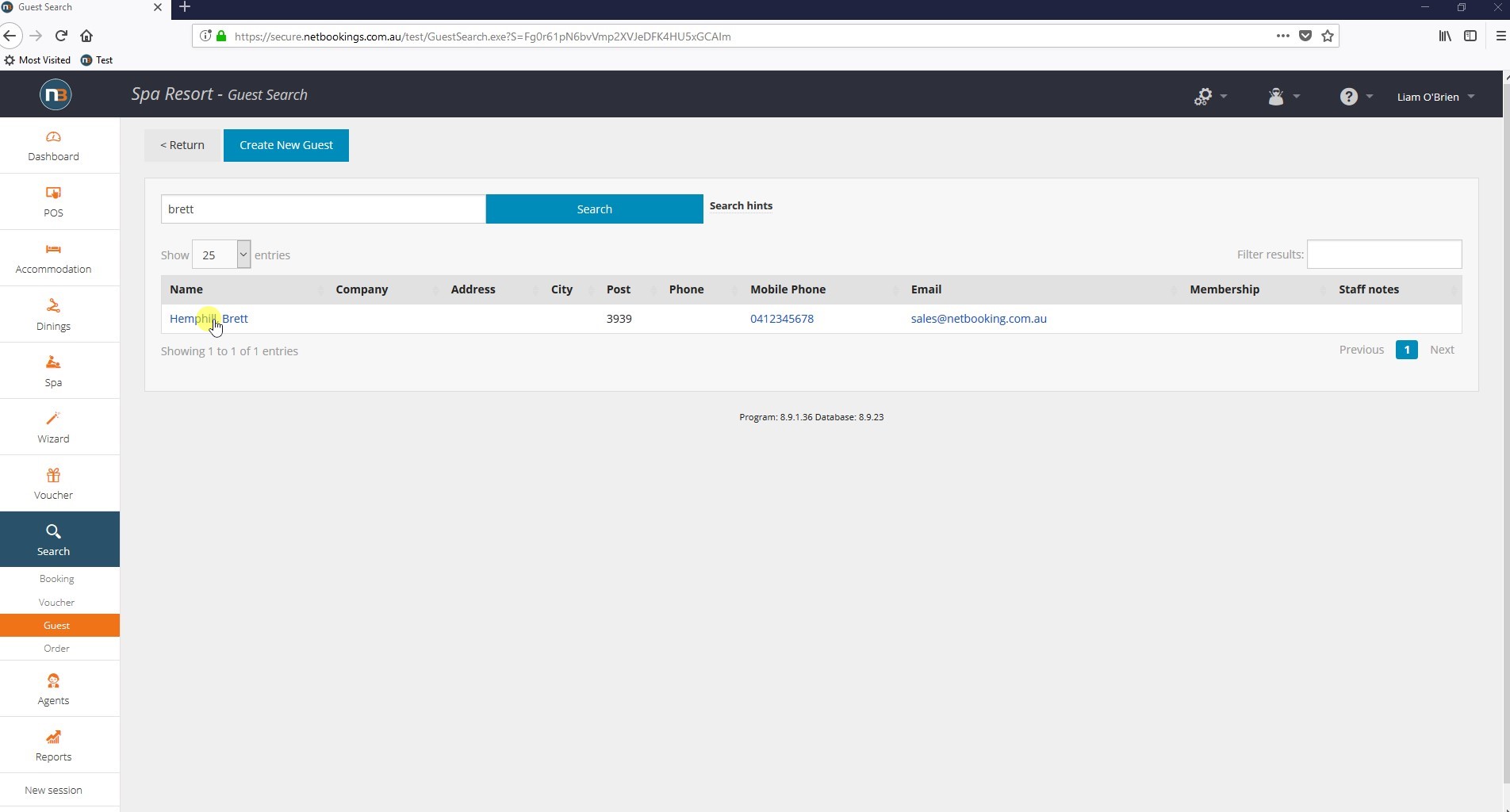
Task: Sort table by Staff notes column
Action: (x=1396, y=289)
